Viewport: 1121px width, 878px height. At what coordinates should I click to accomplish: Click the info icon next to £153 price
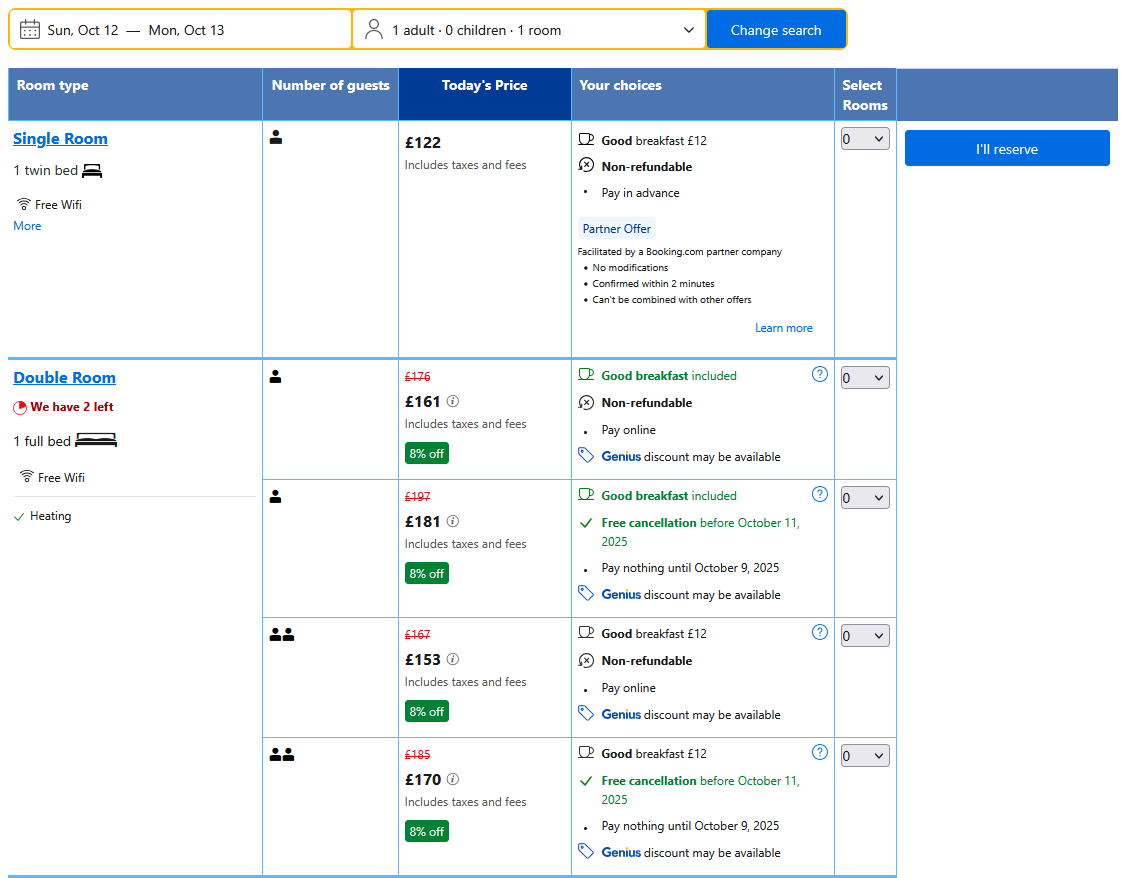point(453,659)
